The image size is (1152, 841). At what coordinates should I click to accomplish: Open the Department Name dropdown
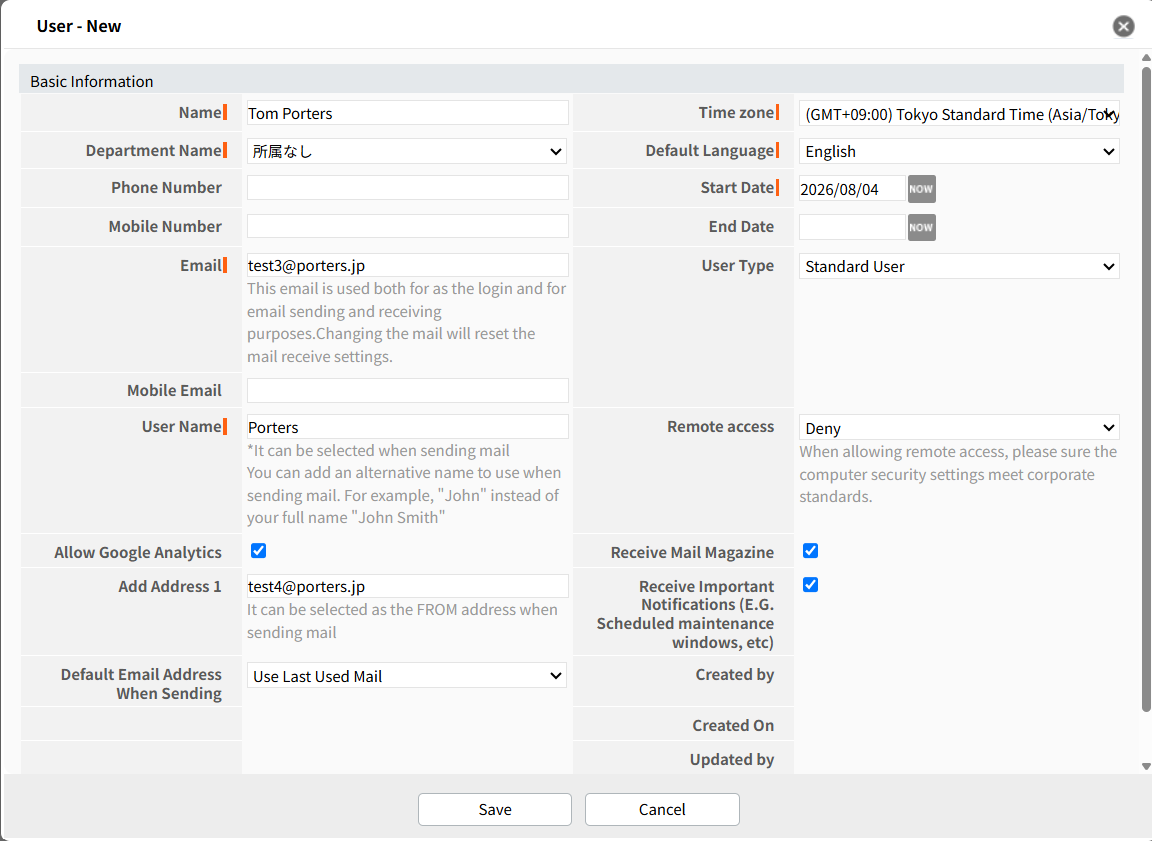pos(407,151)
